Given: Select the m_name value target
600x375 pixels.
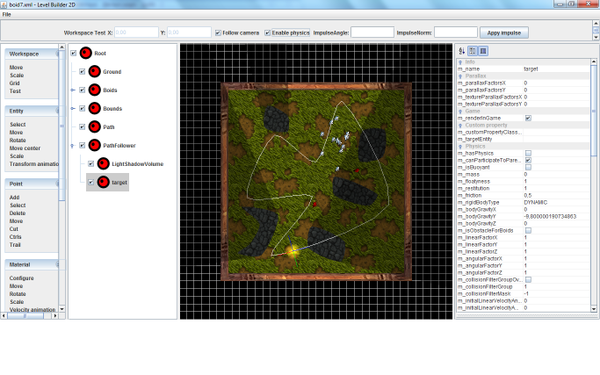Looking at the screenshot, I should (531, 69).
